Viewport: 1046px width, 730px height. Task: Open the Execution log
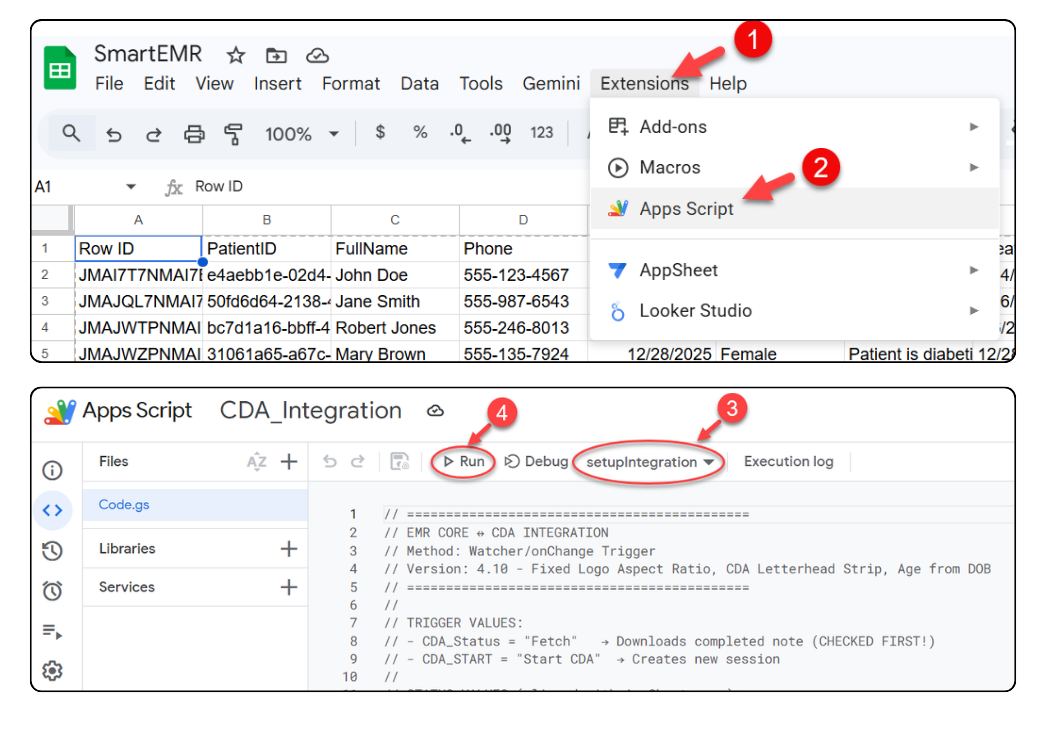(x=788, y=461)
